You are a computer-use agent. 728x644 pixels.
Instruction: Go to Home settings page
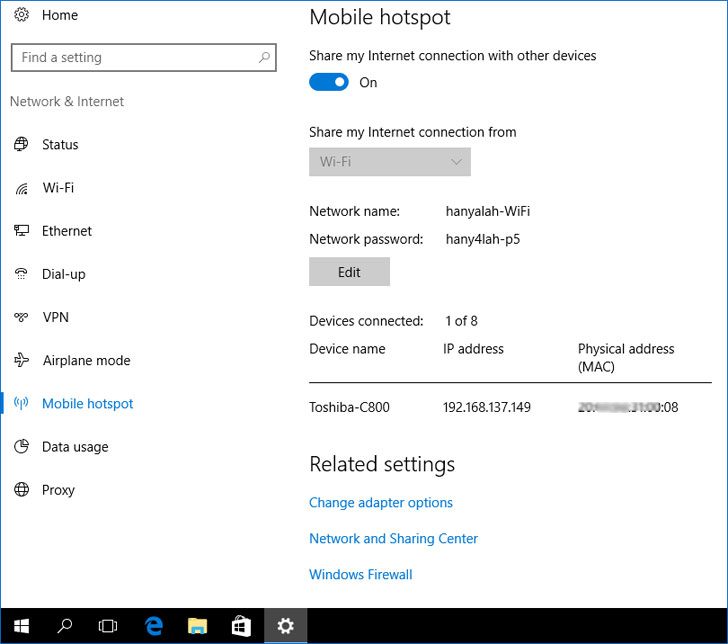(59, 15)
